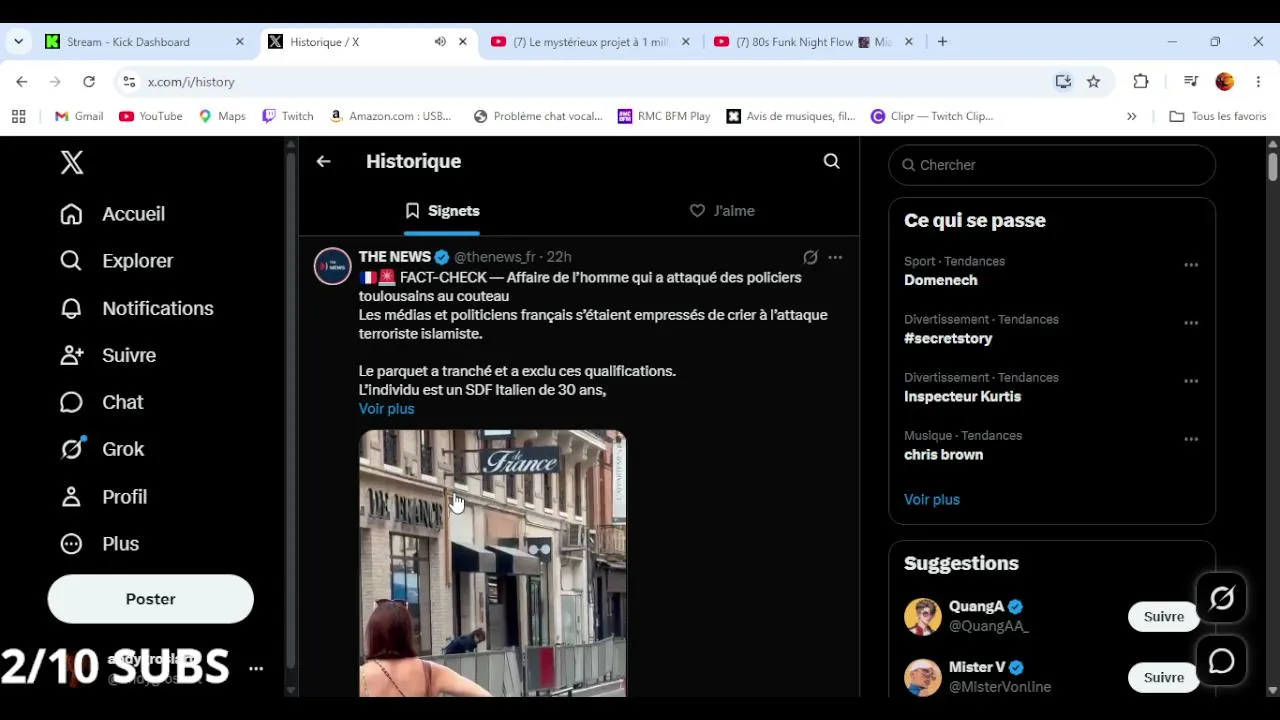Click the address bar URL
The height and width of the screenshot is (720, 1280).
191,82
